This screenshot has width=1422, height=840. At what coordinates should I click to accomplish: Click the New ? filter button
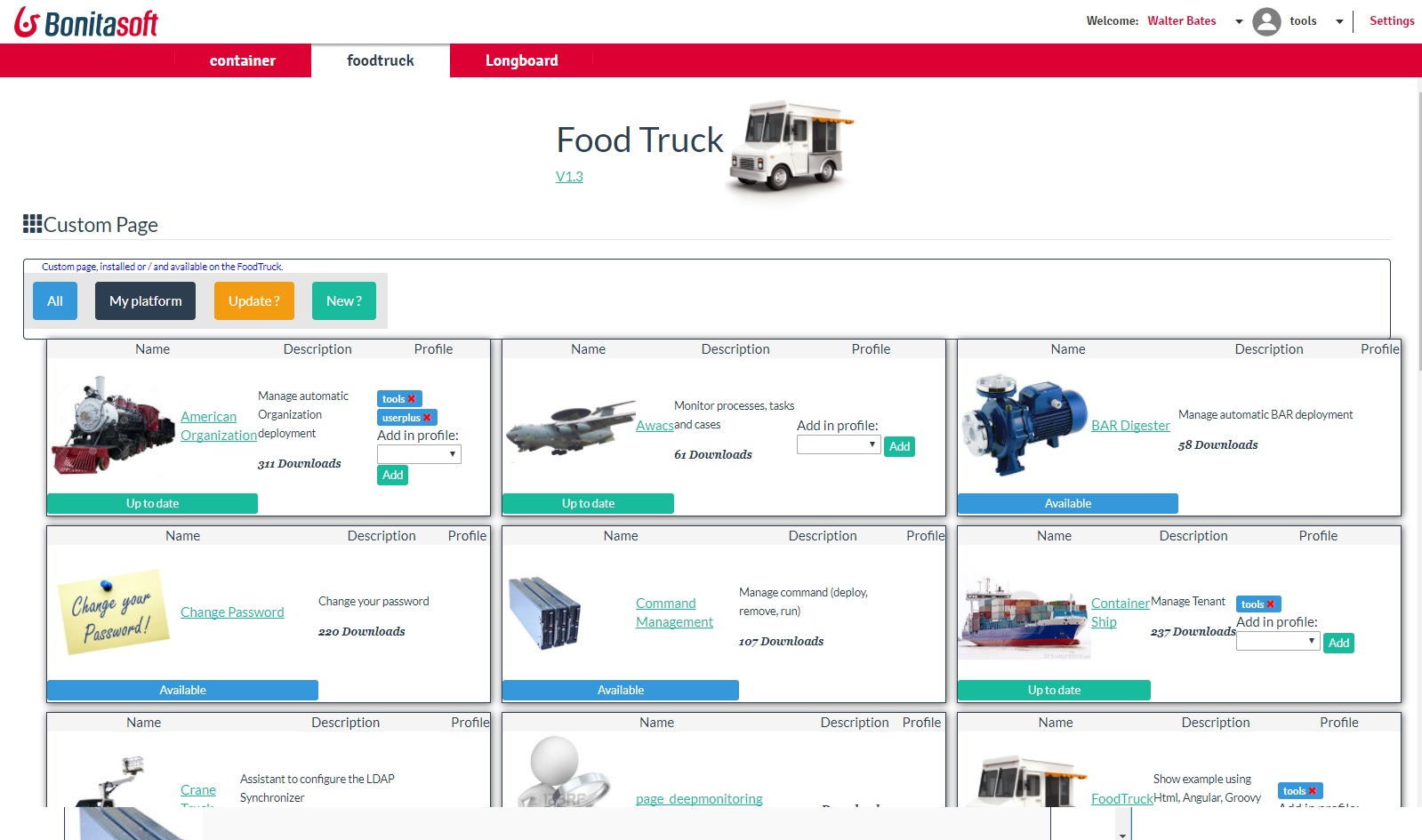click(344, 300)
